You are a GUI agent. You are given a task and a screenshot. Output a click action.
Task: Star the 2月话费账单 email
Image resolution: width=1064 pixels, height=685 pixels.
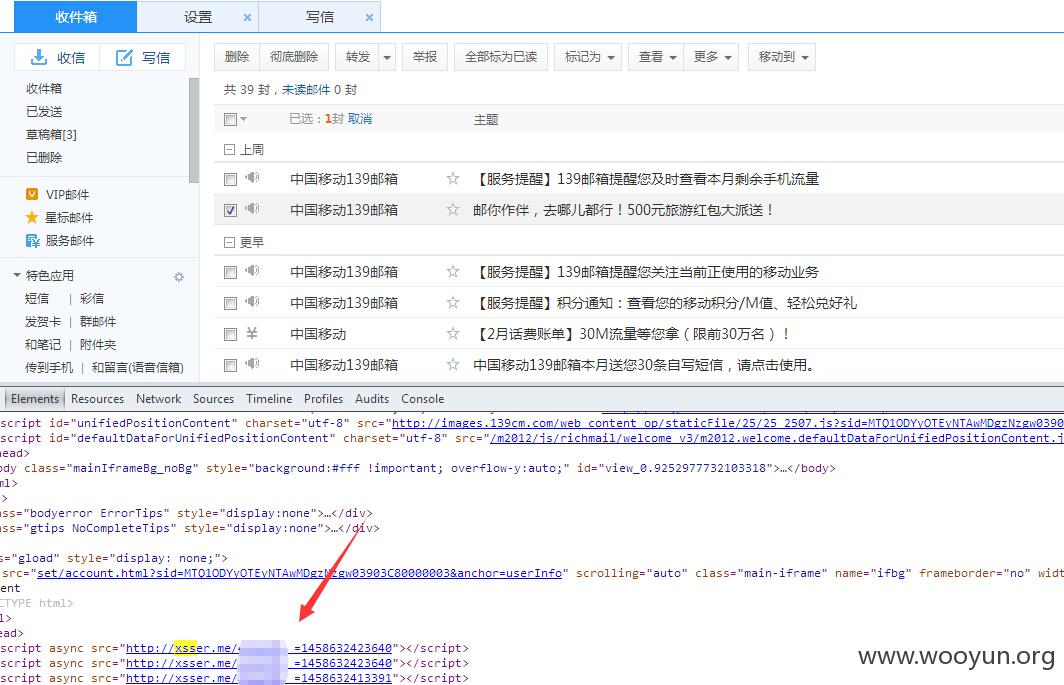coord(453,333)
